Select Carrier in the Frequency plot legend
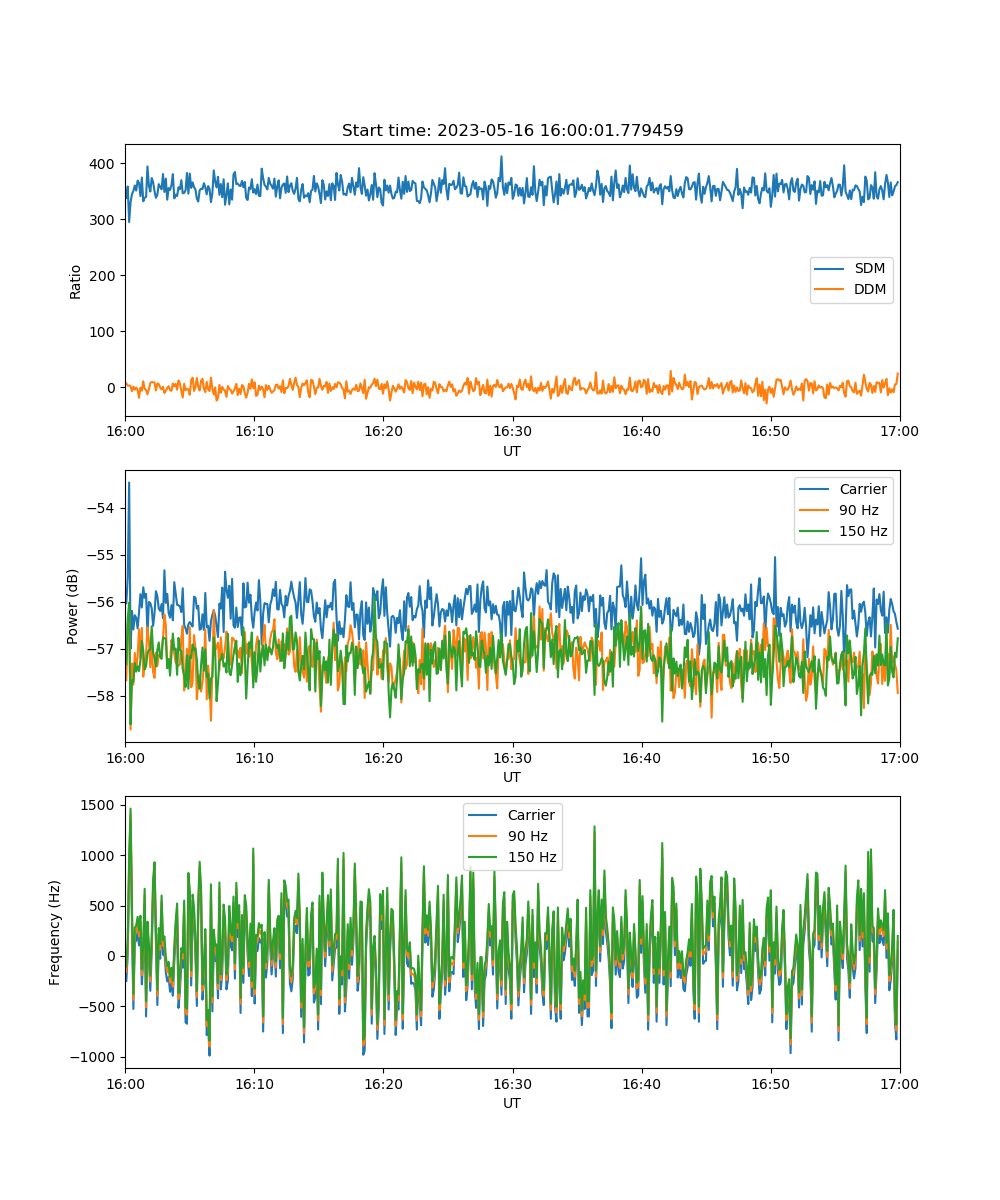This screenshot has height=1200, width=1000. click(531, 815)
